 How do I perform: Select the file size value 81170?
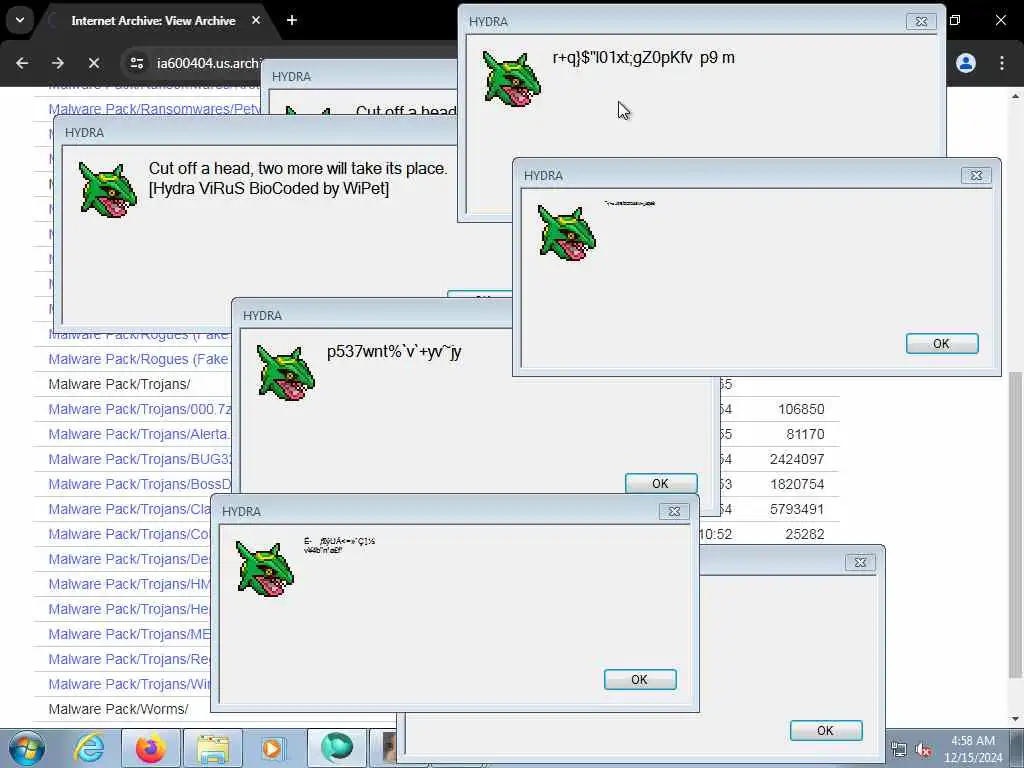pos(805,434)
